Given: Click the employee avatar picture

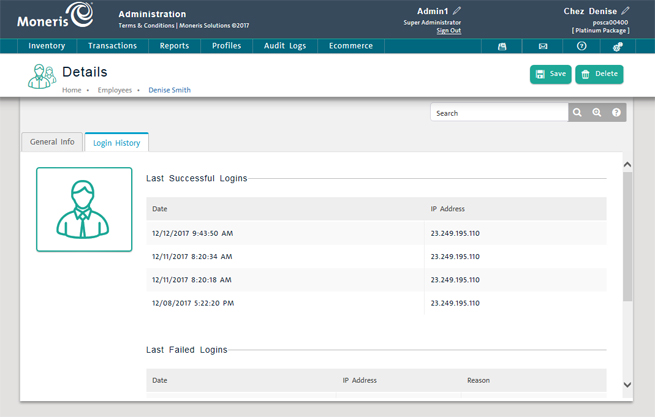Looking at the screenshot, I should (x=84, y=209).
